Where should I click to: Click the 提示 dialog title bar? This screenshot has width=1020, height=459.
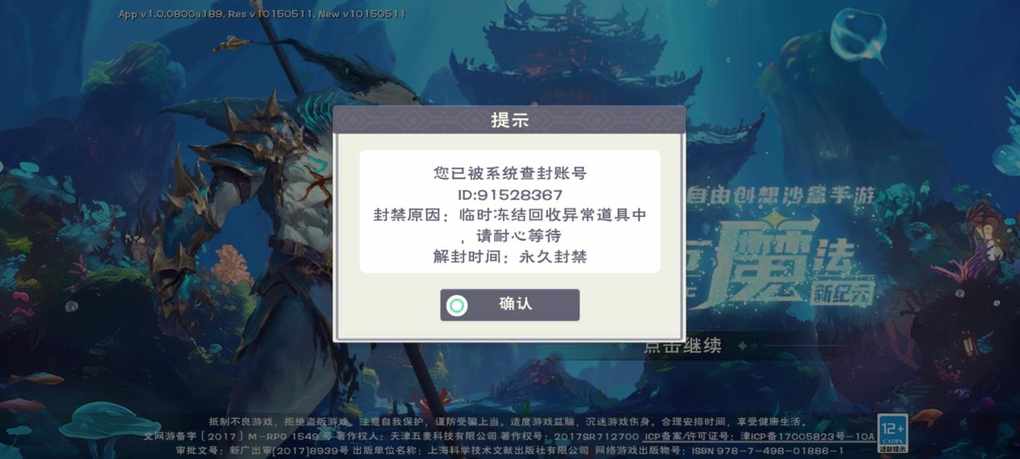[509, 120]
